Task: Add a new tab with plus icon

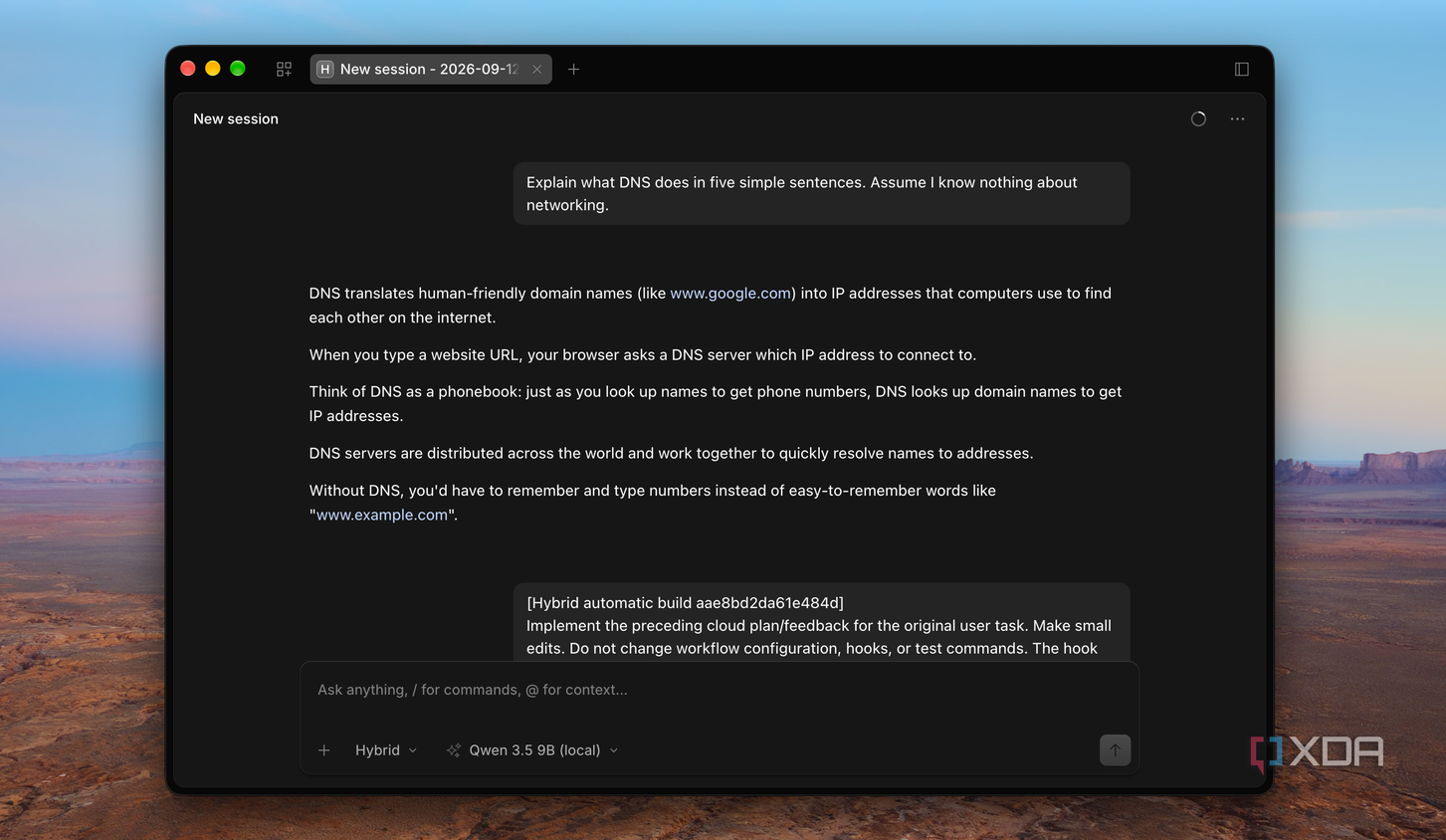Action: 573,69
